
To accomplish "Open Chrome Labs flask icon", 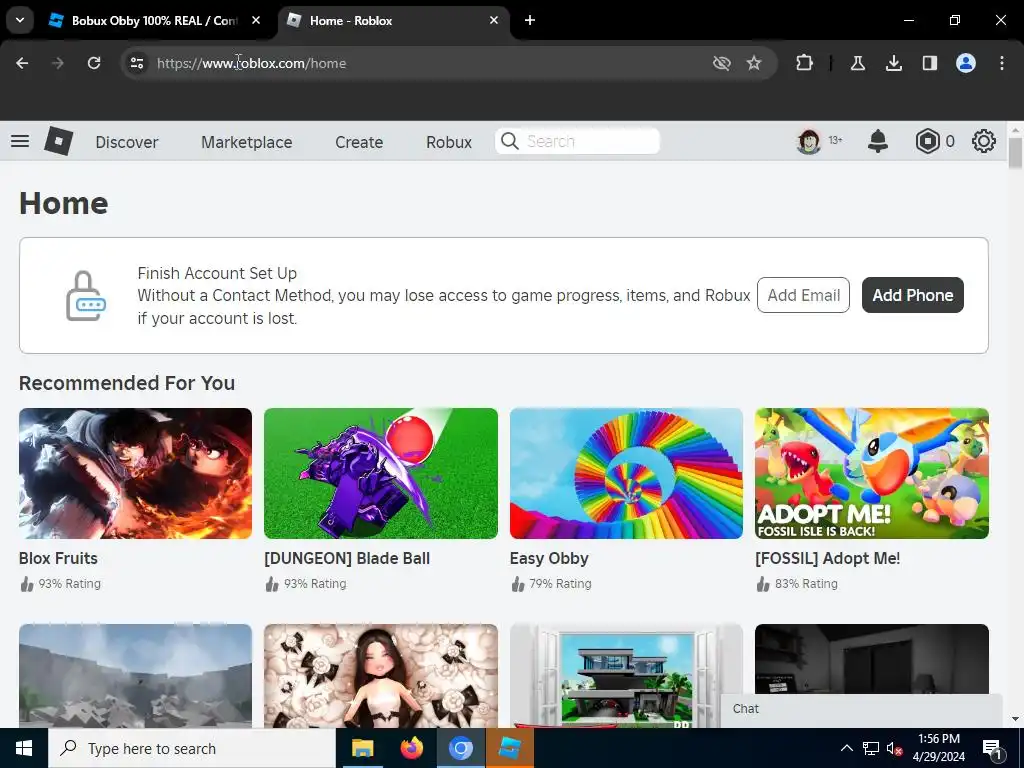I will click(x=857, y=63).
